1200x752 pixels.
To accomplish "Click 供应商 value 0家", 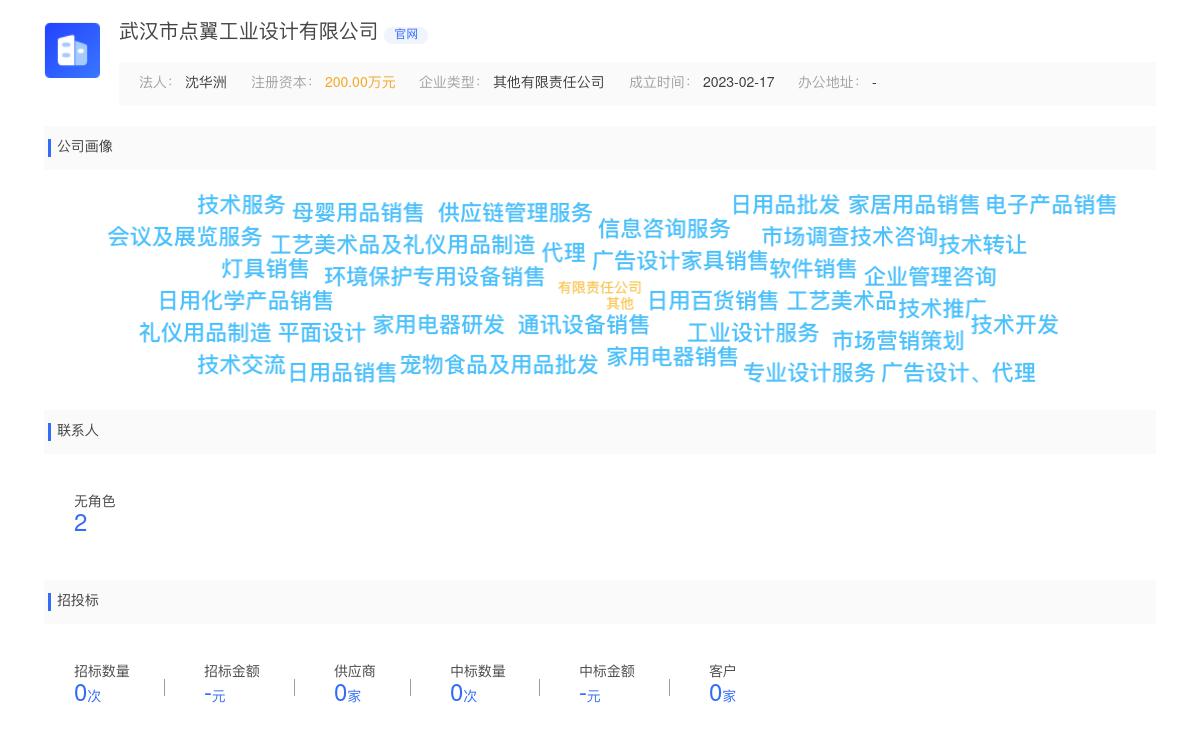I will 347,694.
